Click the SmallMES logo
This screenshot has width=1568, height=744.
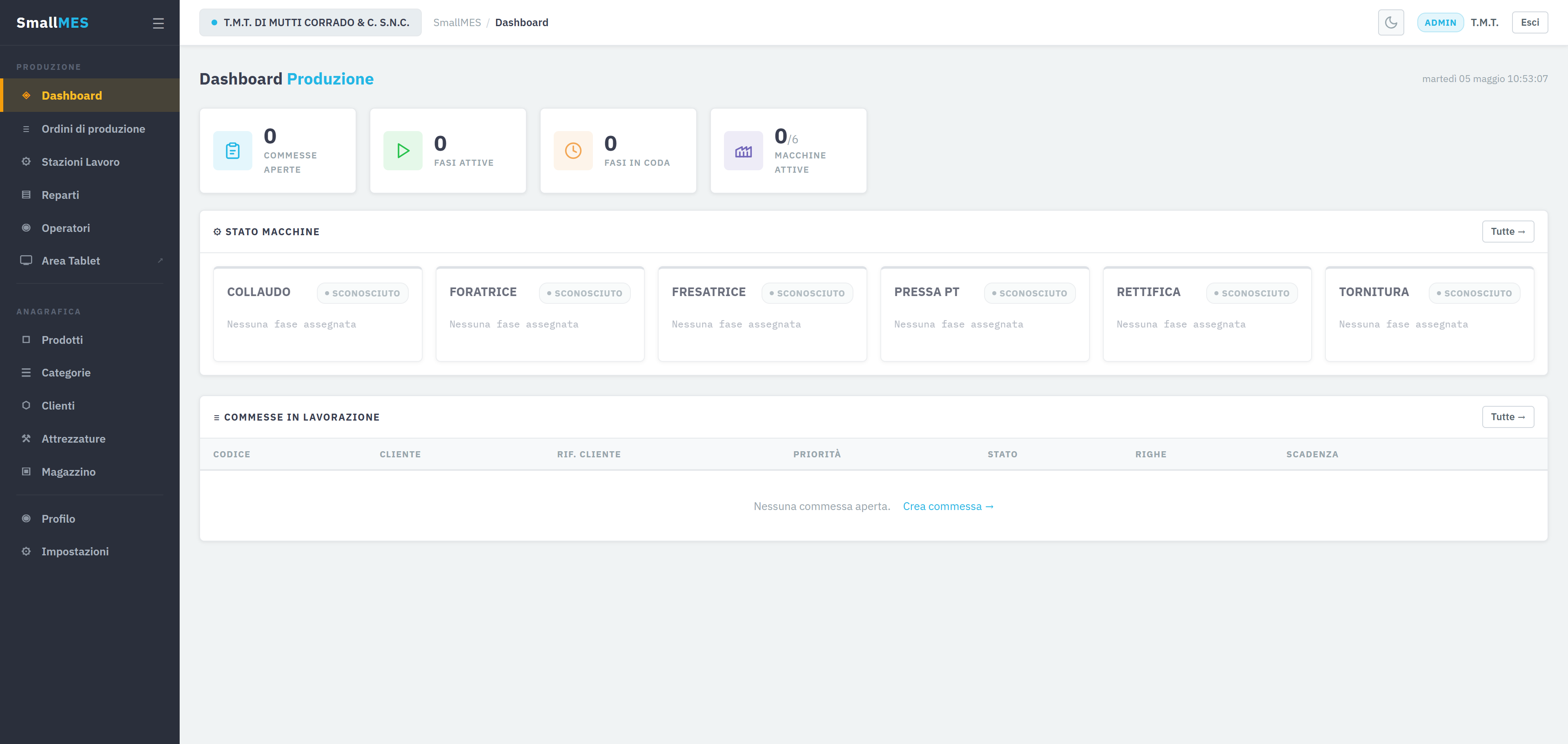click(52, 22)
